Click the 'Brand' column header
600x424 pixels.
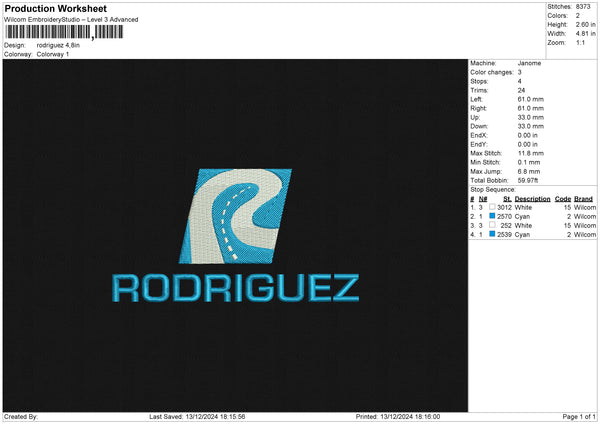pos(584,199)
